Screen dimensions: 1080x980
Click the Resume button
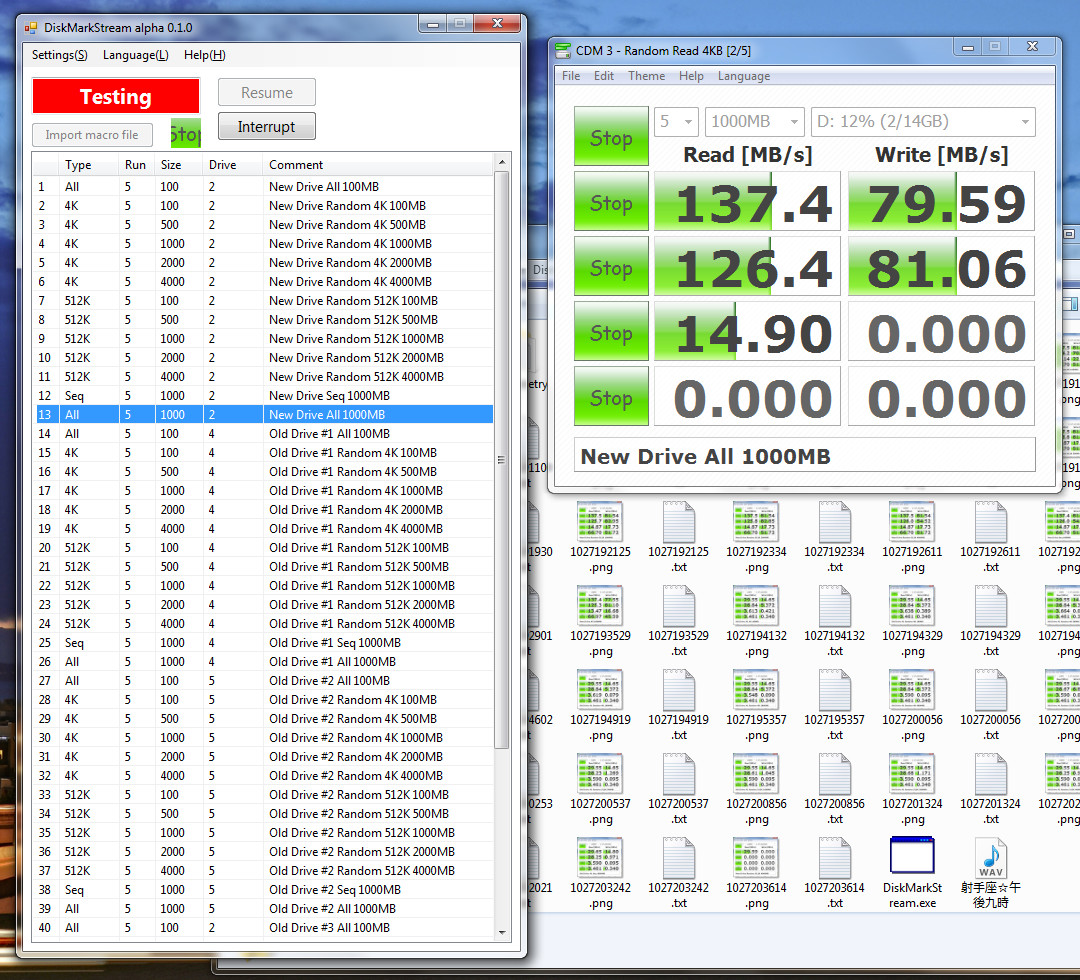(267, 92)
